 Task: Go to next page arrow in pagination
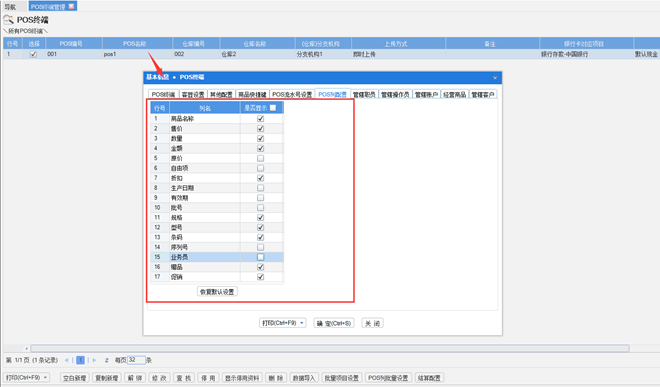pyautogui.click(x=94, y=360)
